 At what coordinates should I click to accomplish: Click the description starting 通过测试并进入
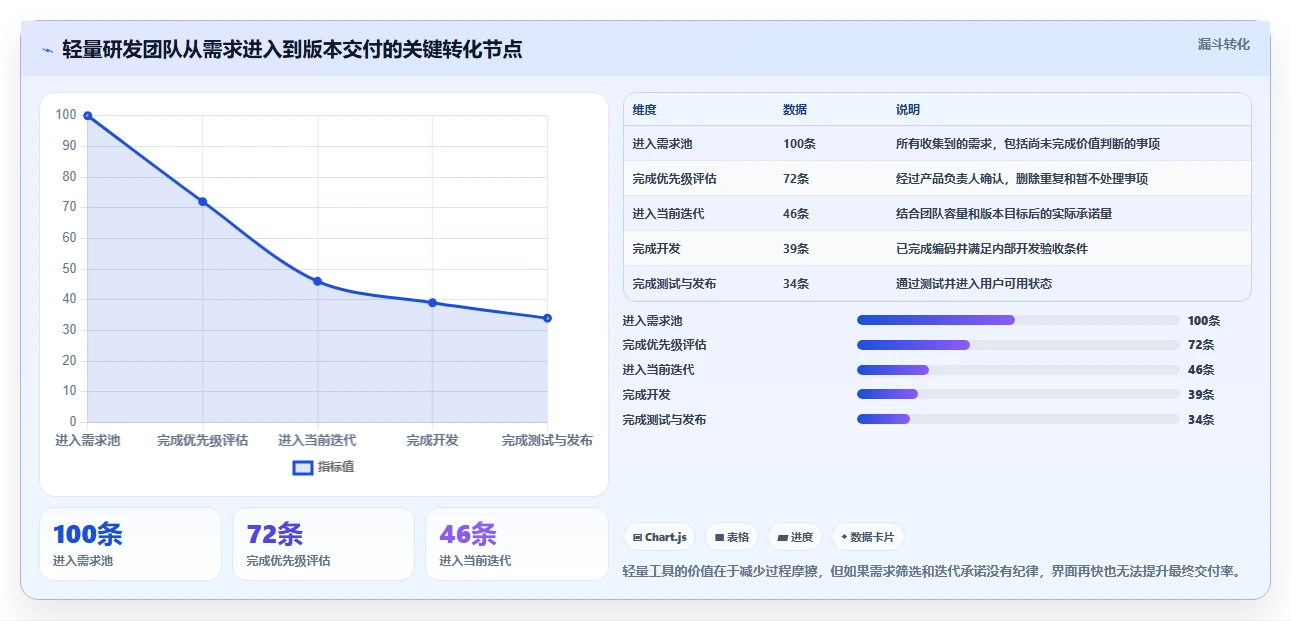[x=974, y=284]
